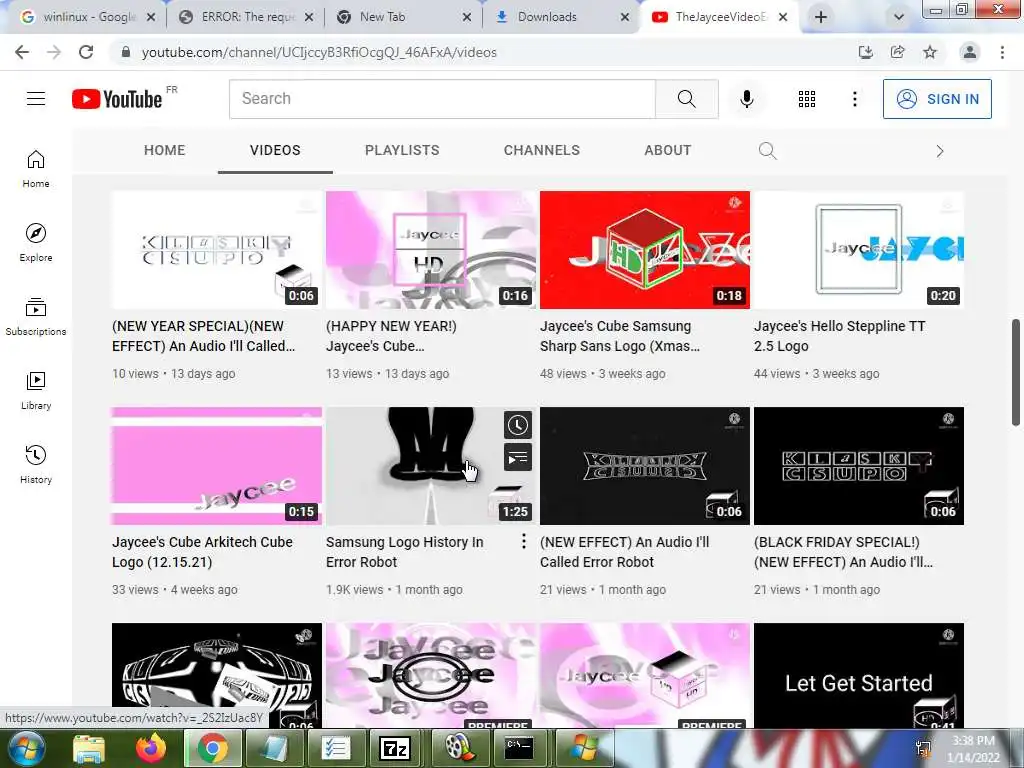Open the YouTube hamburger guide menu
1024x768 pixels.
[36, 99]
